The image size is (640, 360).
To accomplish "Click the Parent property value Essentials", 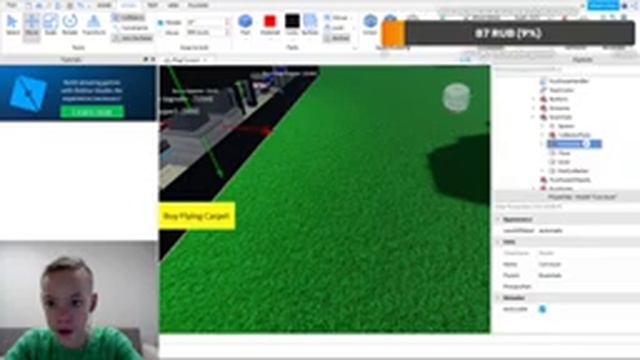I will [x=550, y=276].
